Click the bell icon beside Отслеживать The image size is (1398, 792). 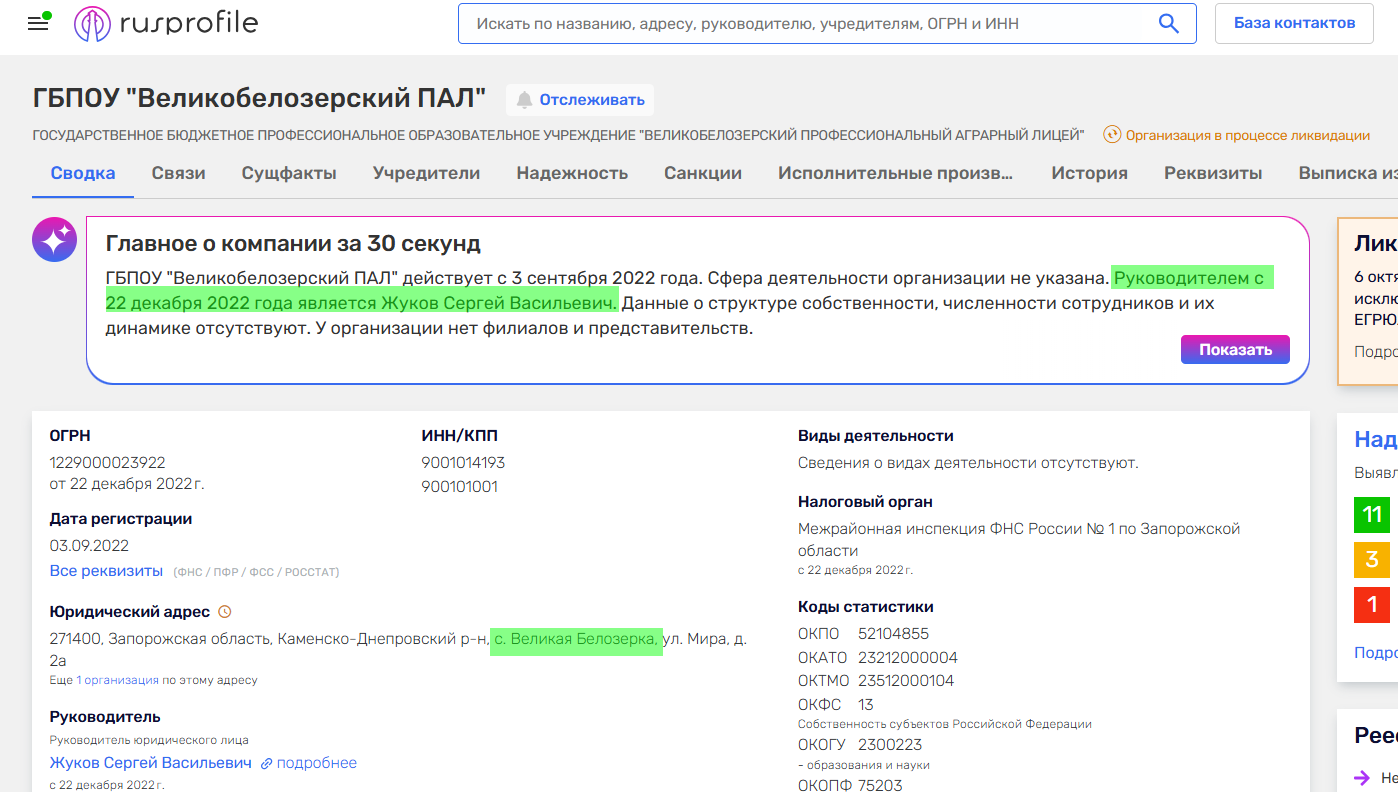tap(524, 100)
